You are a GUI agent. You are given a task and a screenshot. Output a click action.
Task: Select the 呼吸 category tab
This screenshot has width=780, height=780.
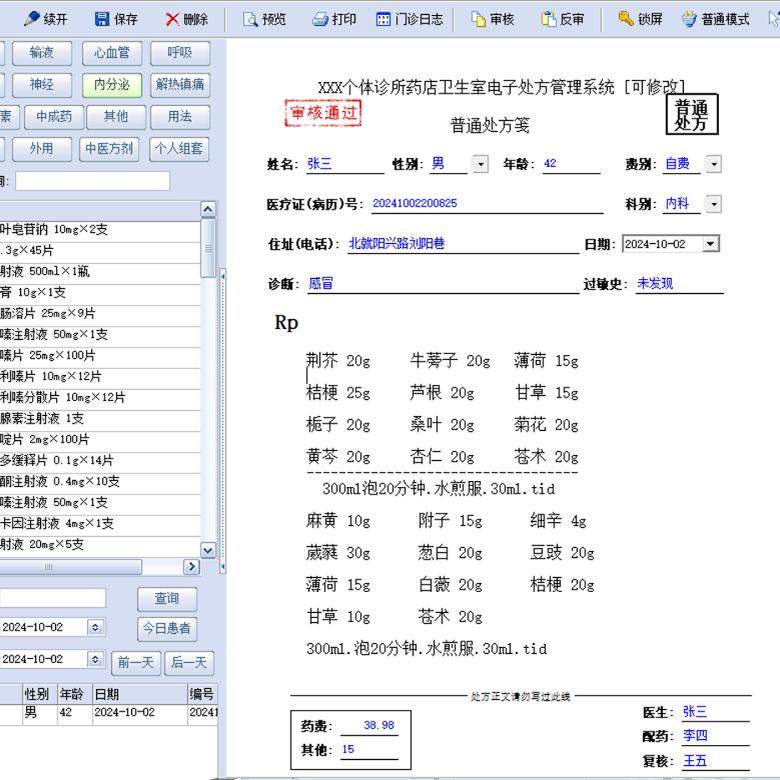point(180,53)
